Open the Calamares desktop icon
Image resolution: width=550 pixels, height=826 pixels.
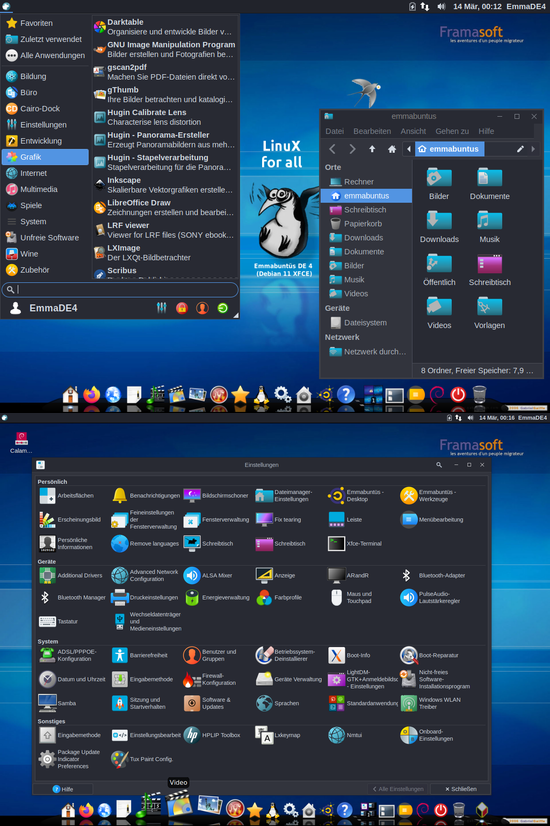coord(21,442)
